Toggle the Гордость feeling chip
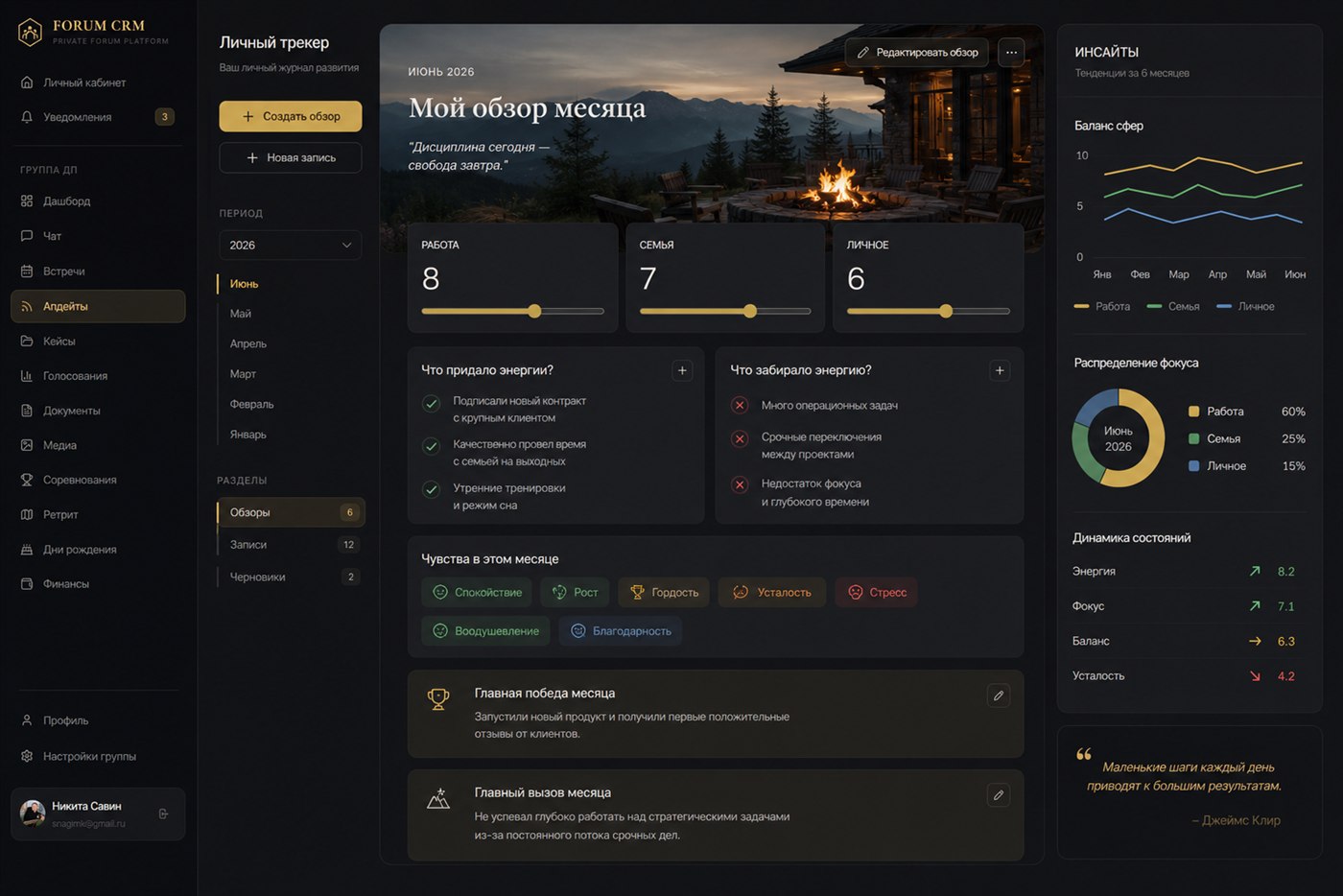1343x896 pixels. (664, 593)
